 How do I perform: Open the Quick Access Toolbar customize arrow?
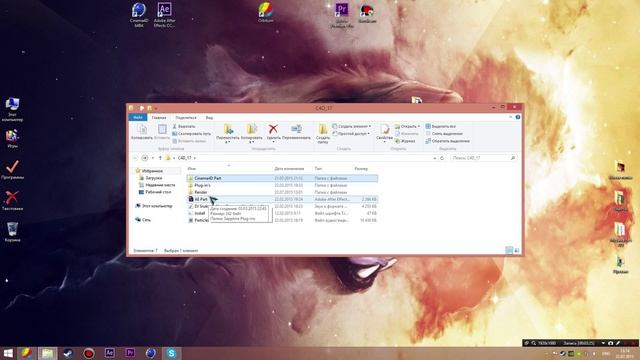pyautogui.click(x=156, y=109)
